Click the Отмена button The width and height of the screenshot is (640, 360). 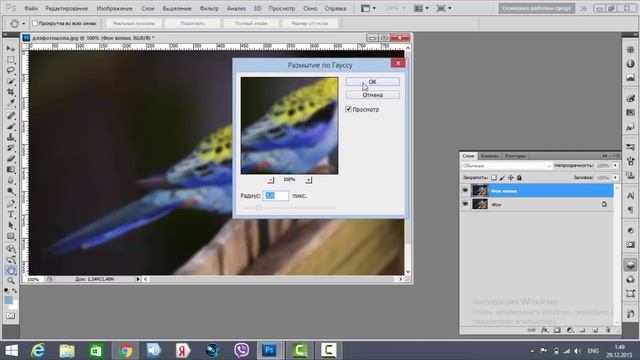coord(372,95)
